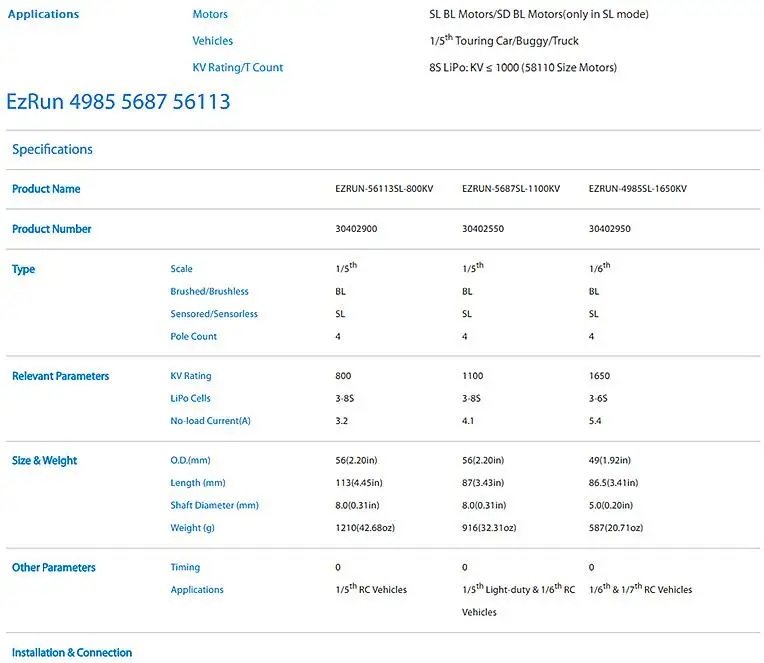Click product number 30402550
The height and width of the screenshot is (663, 764).
483,229
